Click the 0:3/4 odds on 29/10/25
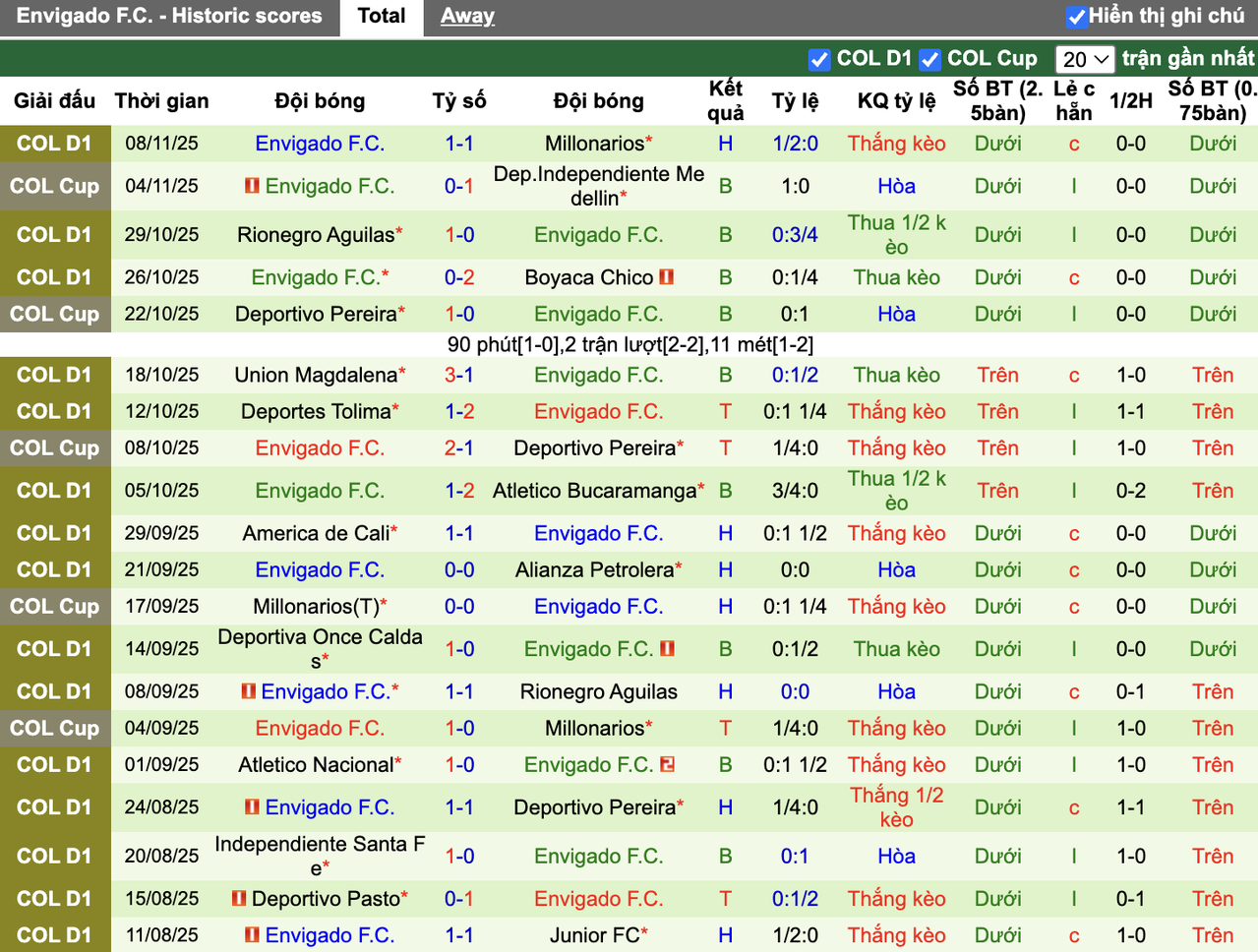 [795, 235]
